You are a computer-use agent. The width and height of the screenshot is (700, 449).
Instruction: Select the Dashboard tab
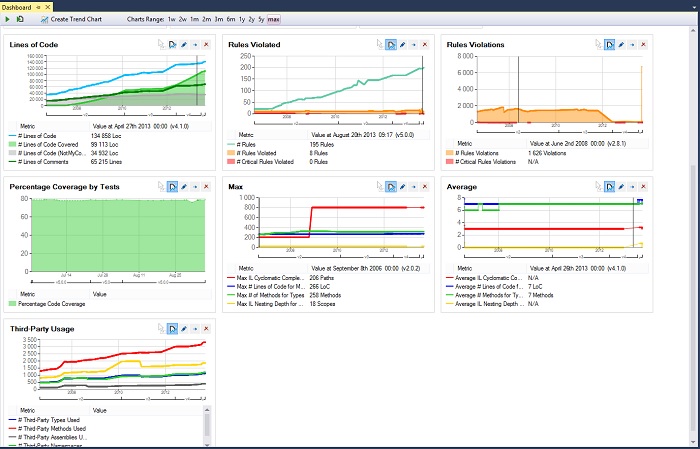pos(18,5)
